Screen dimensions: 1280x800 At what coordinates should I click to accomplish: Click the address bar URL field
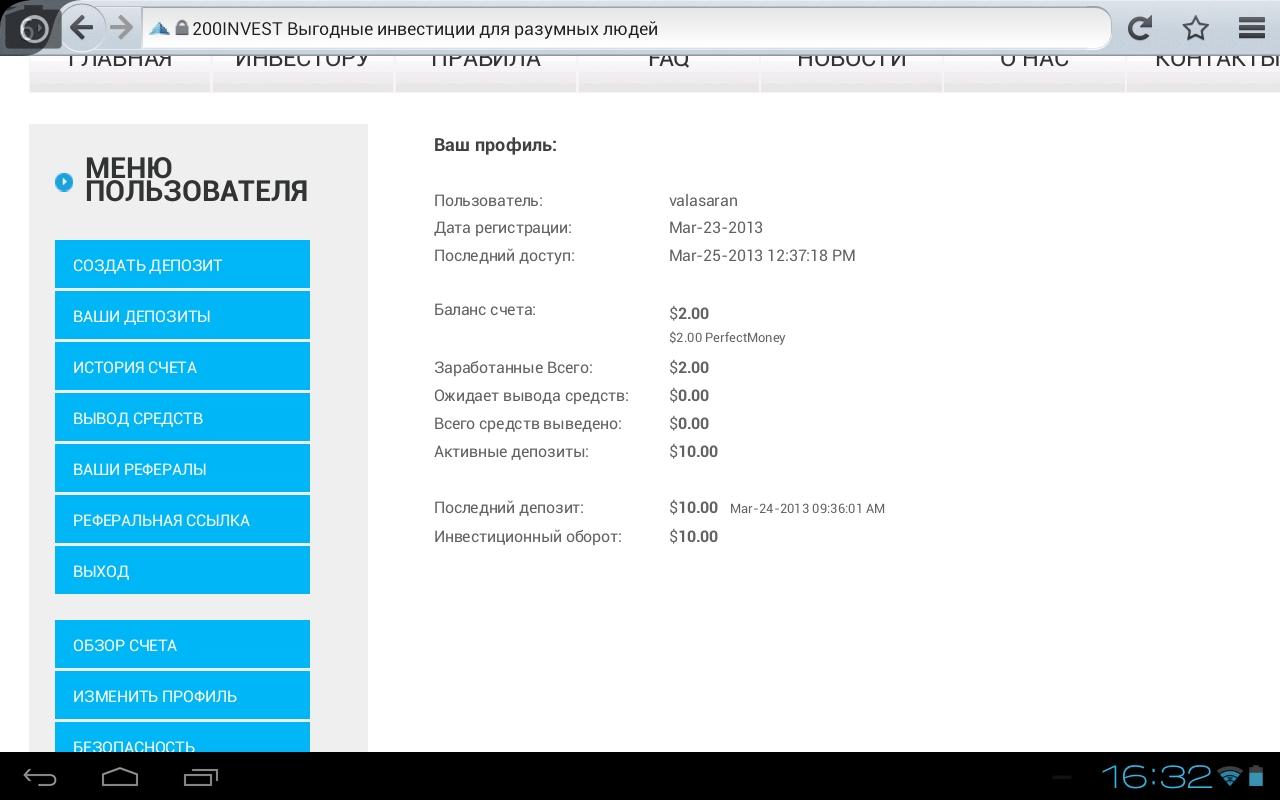click(x=630, y=29)
